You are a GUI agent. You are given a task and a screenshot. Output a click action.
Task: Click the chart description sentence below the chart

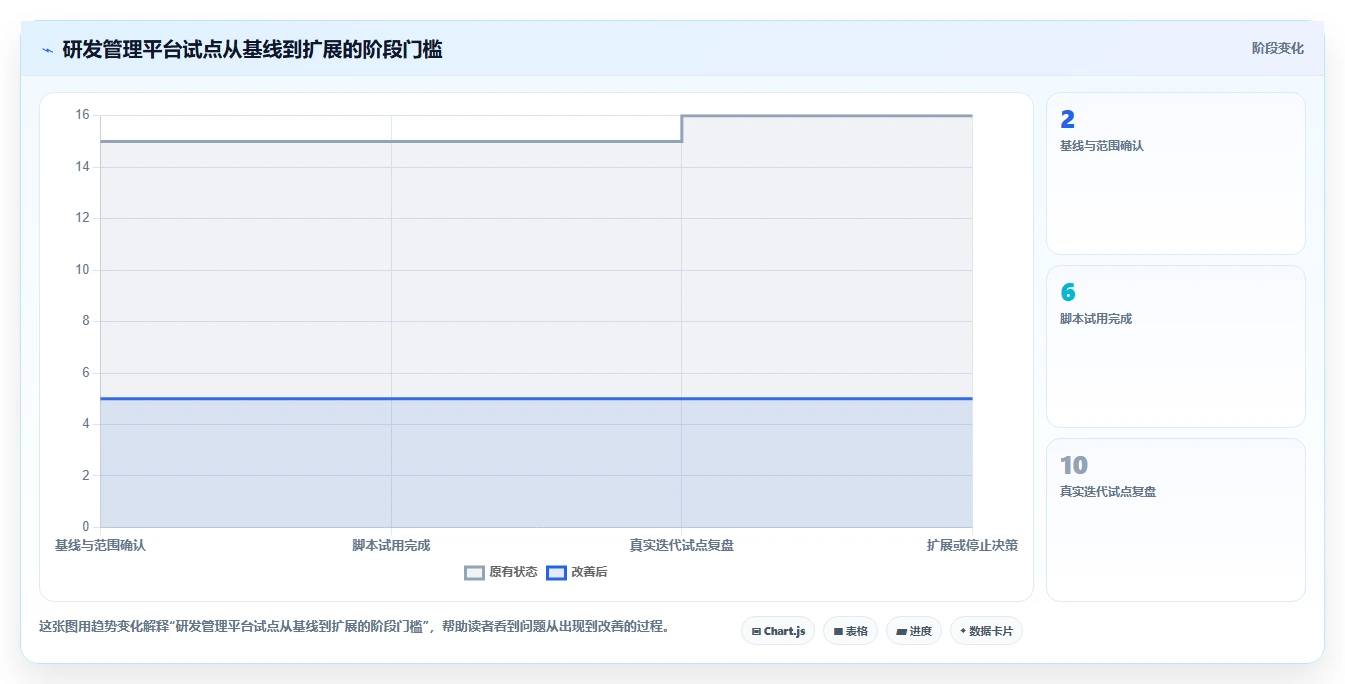354,627
